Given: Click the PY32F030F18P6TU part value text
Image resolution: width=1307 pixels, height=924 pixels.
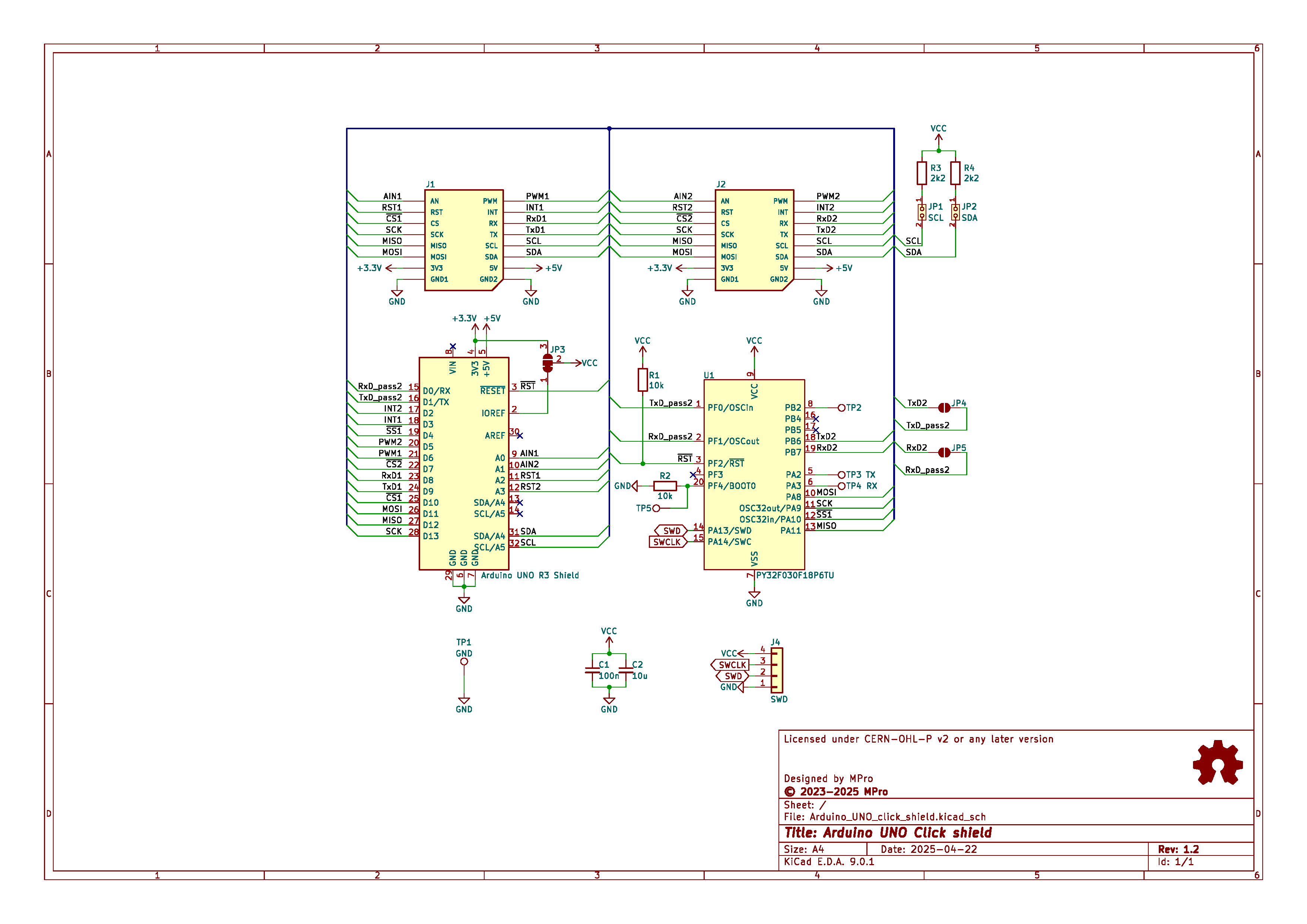Looking at the screenshot, I should click(795, 575).
